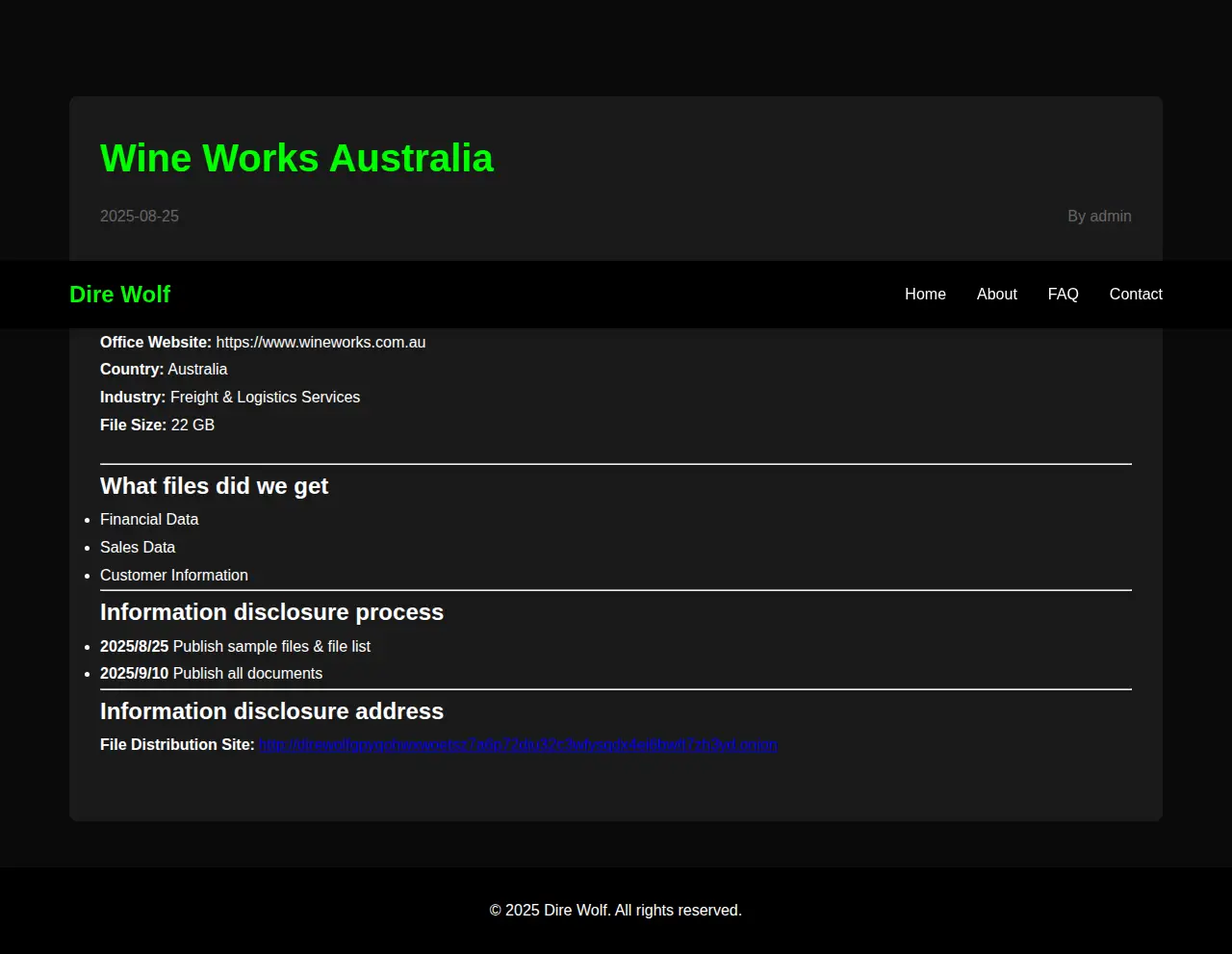Click the File Size 22 GB entry
1232x954 pixels.
coord(157,425)
